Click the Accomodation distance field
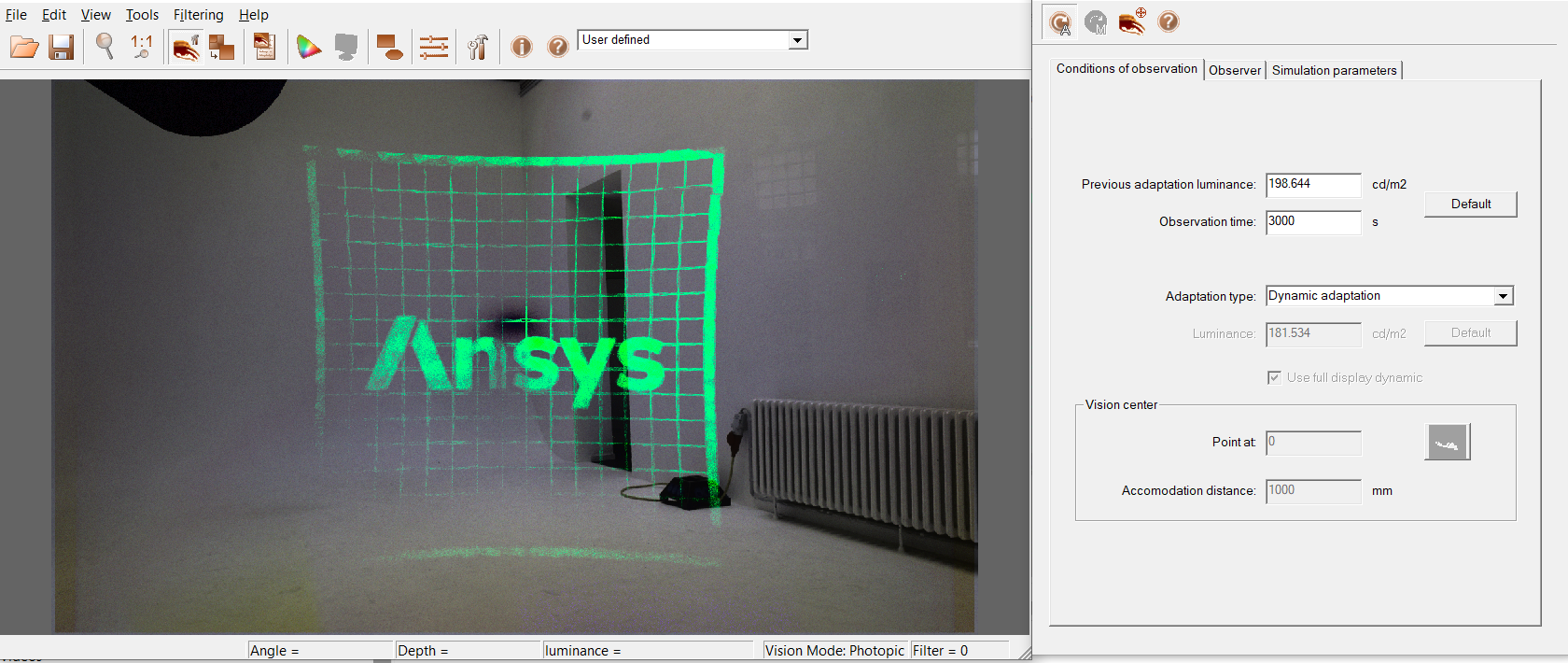The width and height of the screenshot is (1568, 663). [x=1313, y=491]
